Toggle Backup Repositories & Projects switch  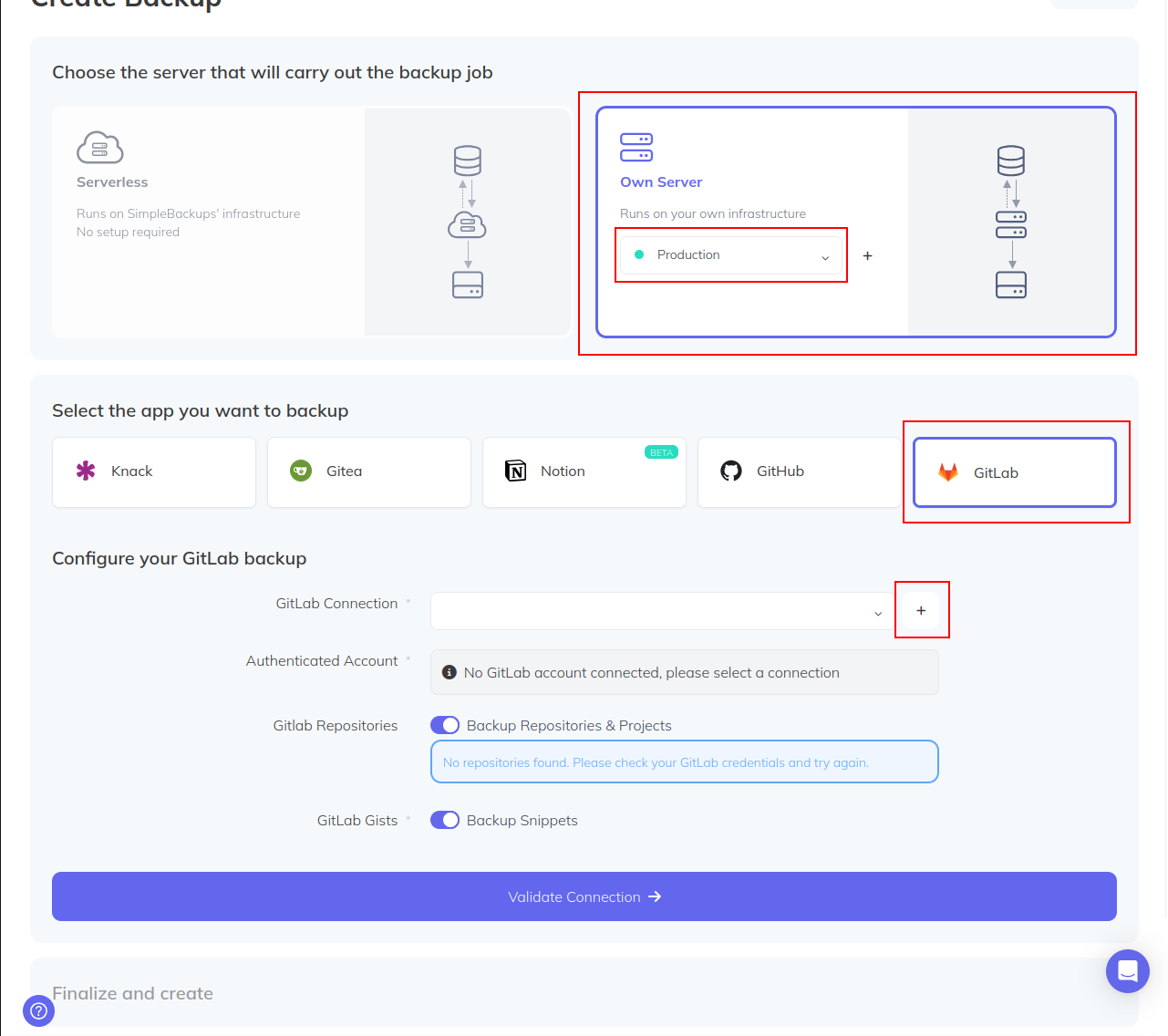point(445,725)
